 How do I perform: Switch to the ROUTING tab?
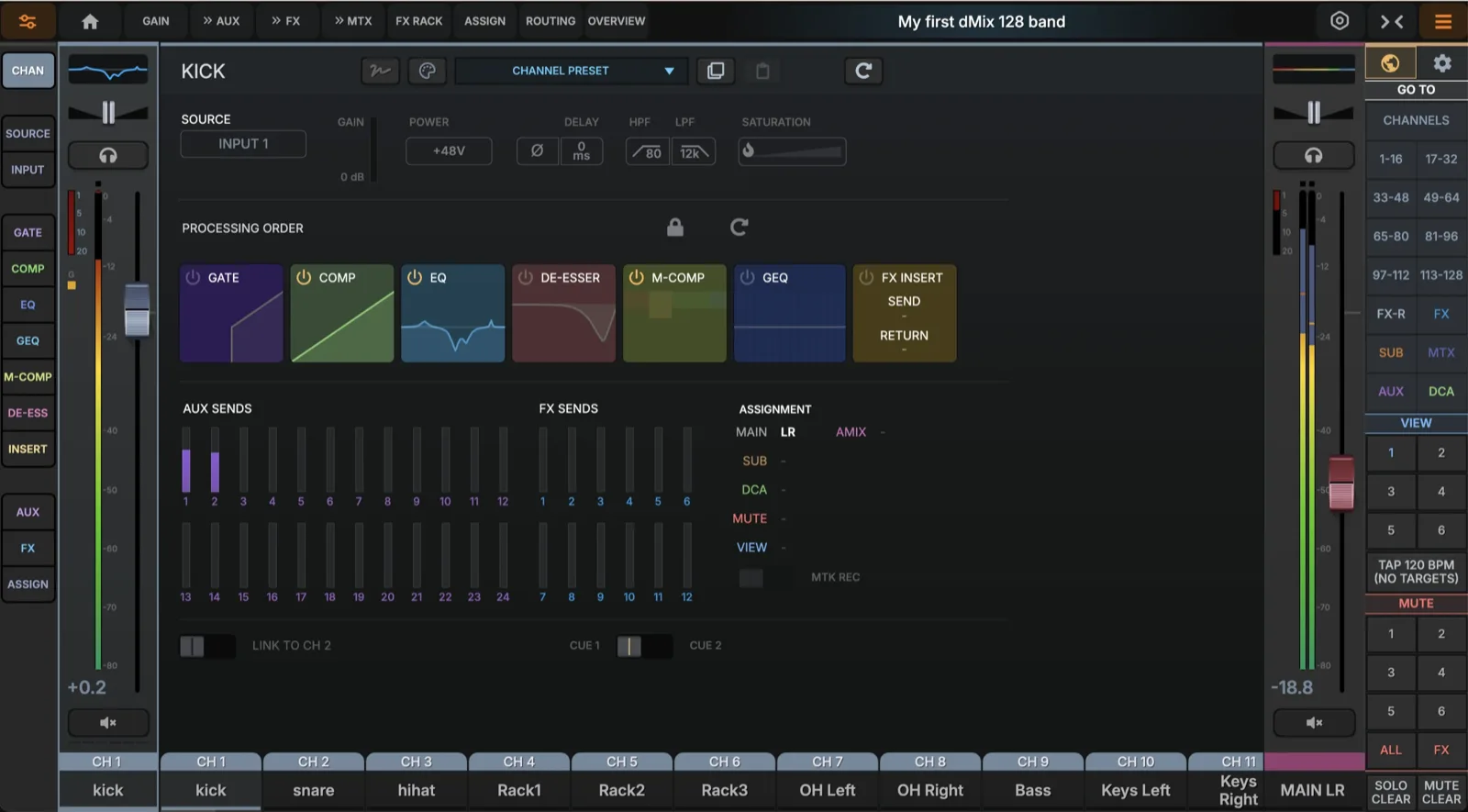click(550, 20)
